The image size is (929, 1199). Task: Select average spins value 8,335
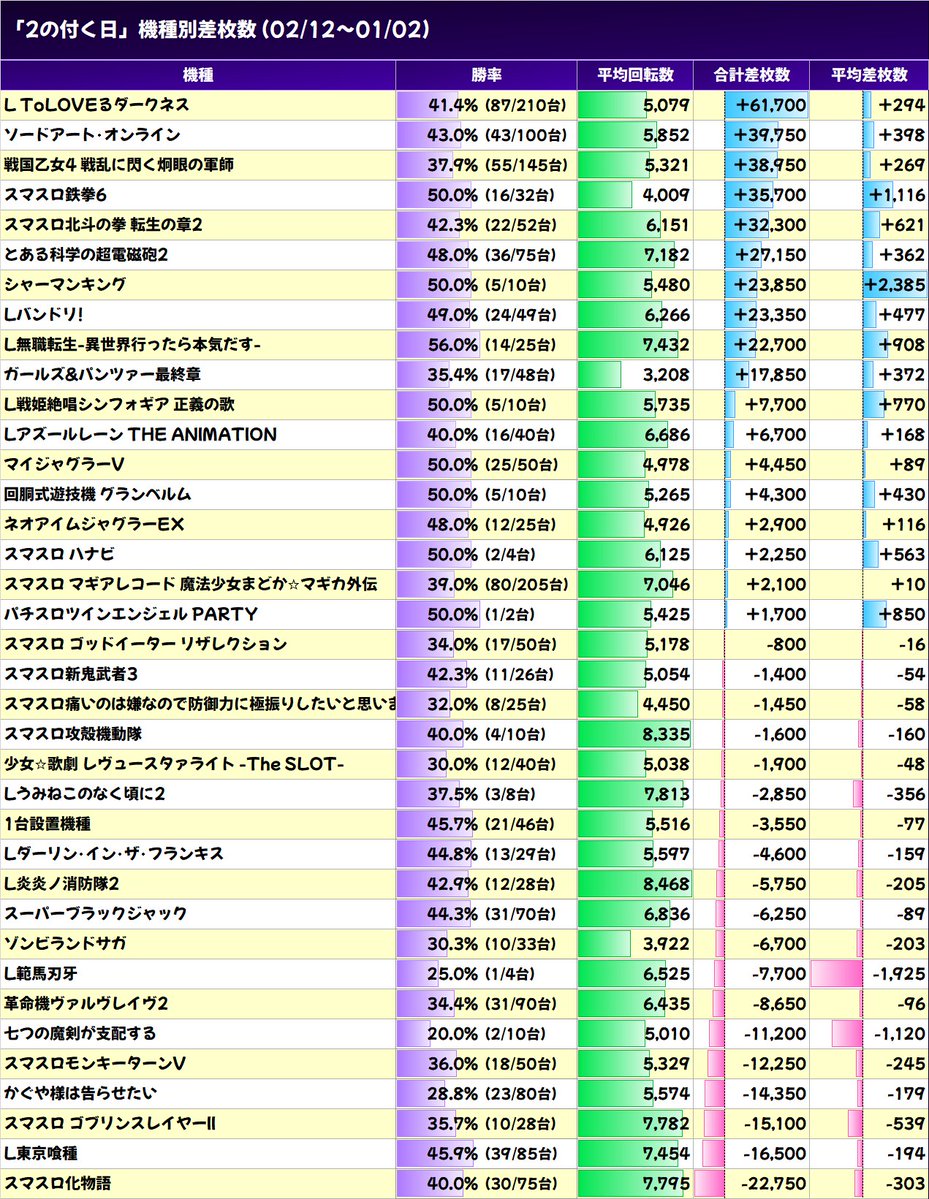pyautogui.click(x=666, y=734)
